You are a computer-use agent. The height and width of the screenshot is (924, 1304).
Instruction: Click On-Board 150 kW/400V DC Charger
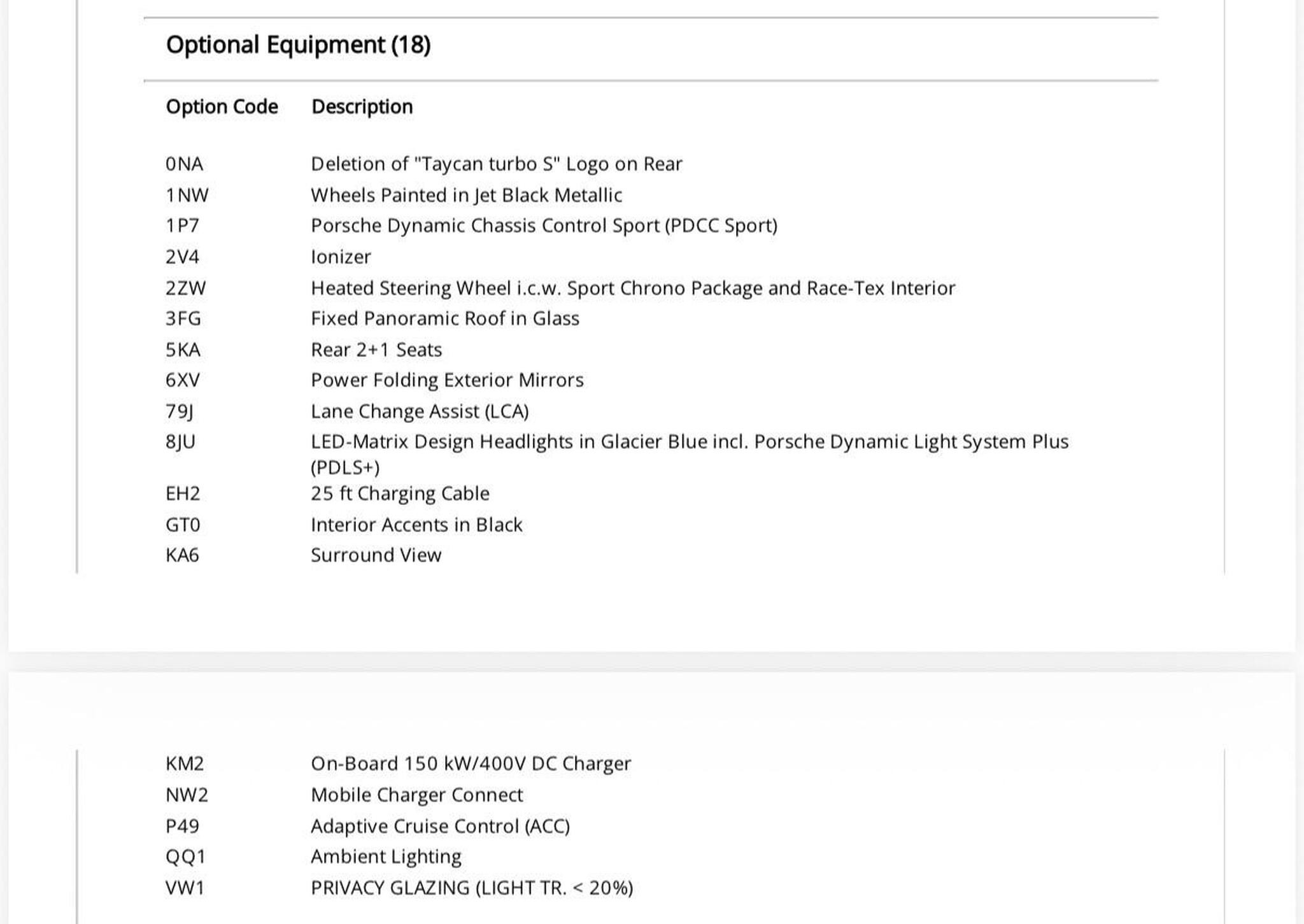(471, 764)
